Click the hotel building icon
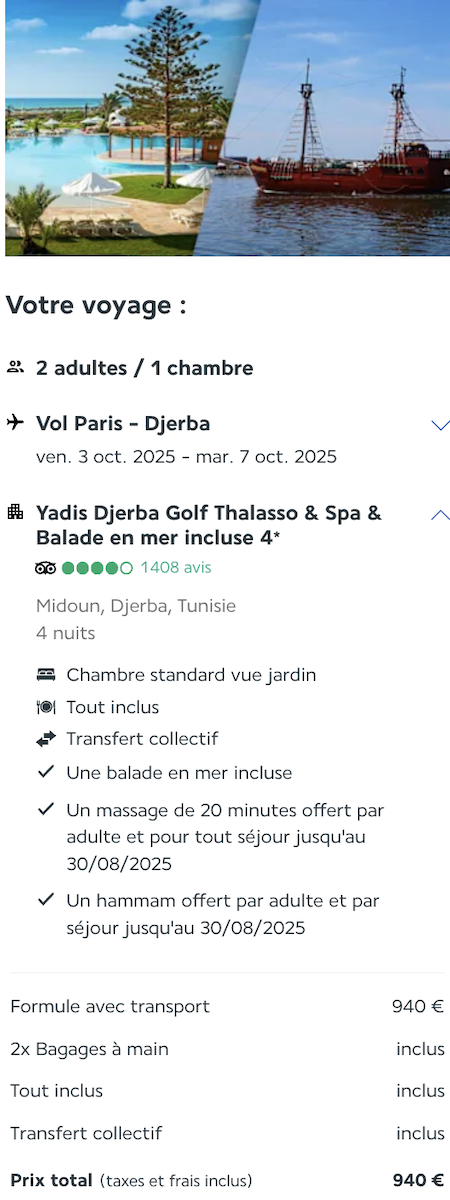The width and height of the screenshot is (450, 1200). 15,512
